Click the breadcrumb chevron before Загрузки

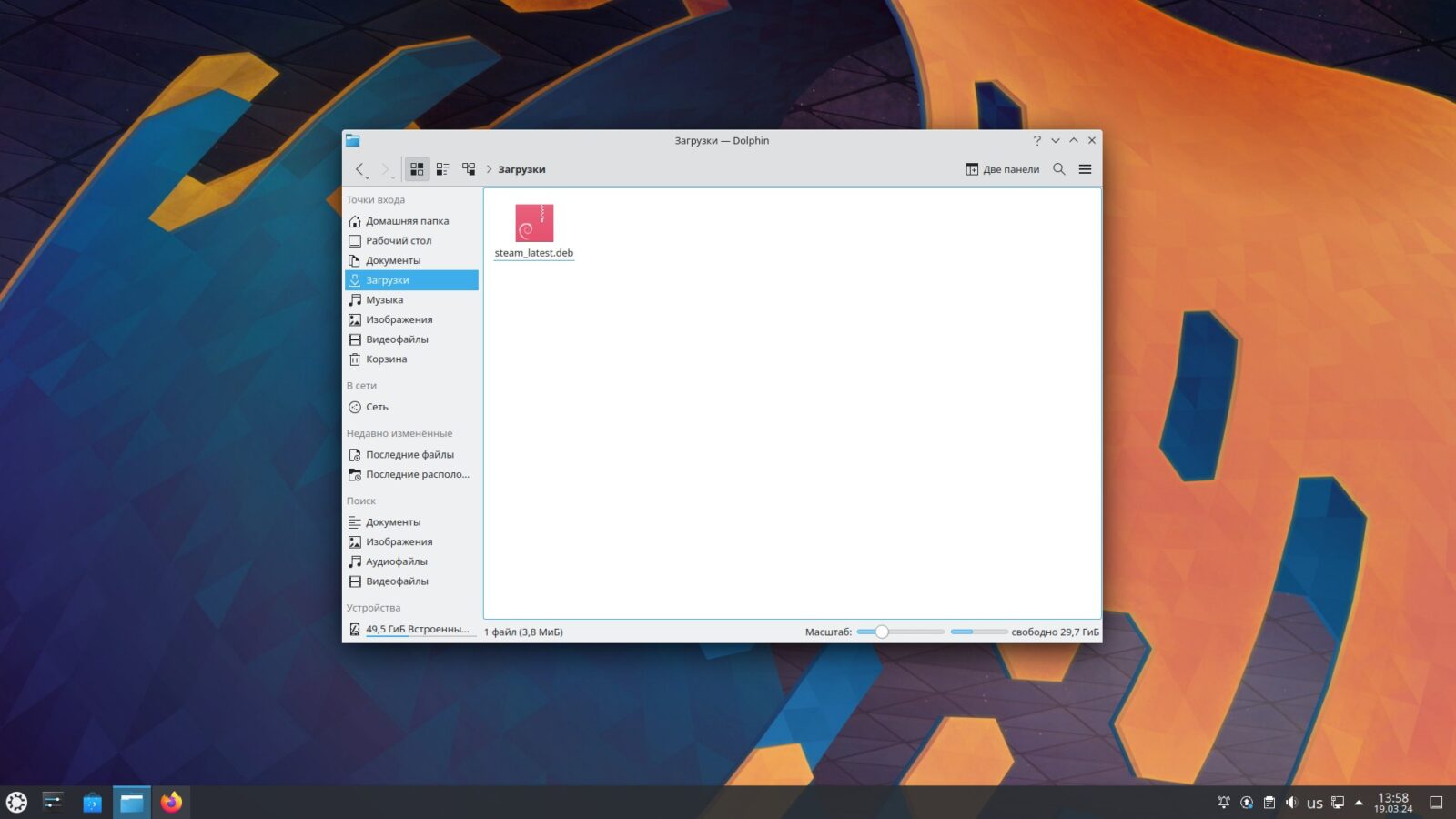[x=490, y=169]
